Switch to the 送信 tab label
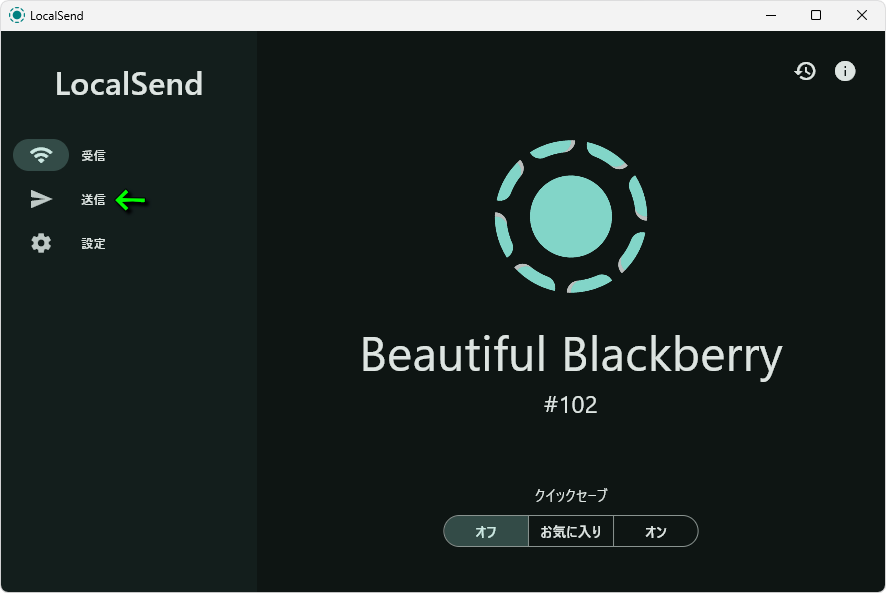Screen dimensions: 886x593 93,200
